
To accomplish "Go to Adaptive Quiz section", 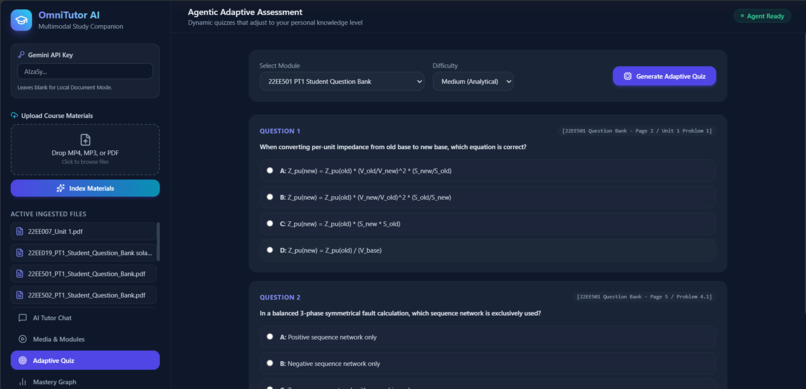I will pyautogui.click(x=85, y=361).
